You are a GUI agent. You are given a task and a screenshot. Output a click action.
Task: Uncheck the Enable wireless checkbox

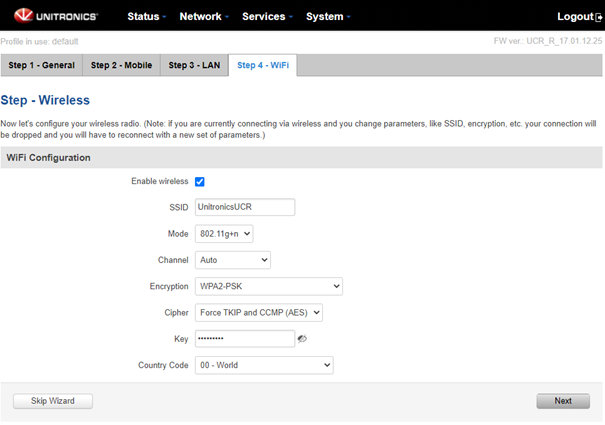(x=199, y=181)
